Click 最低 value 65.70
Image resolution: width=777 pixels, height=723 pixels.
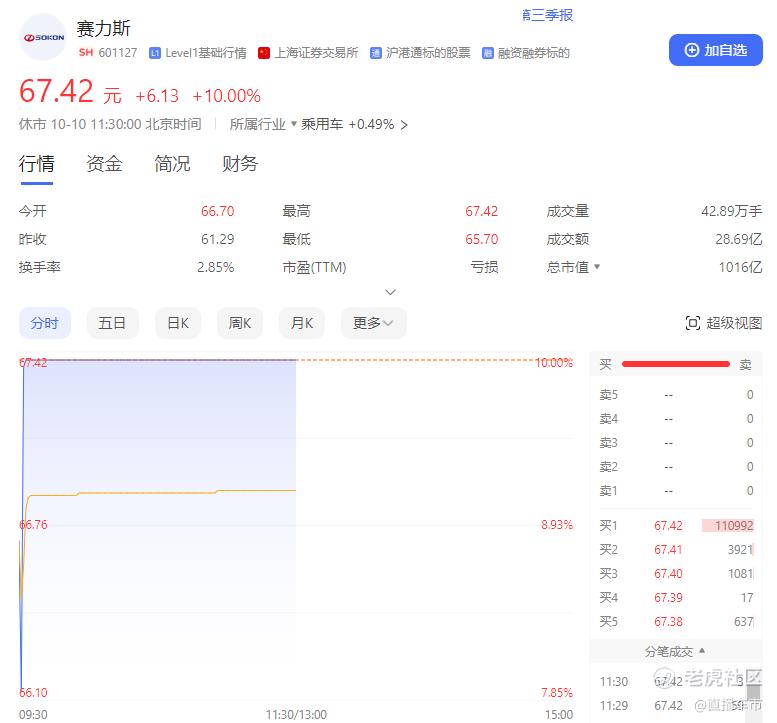(x=481, y=239)
